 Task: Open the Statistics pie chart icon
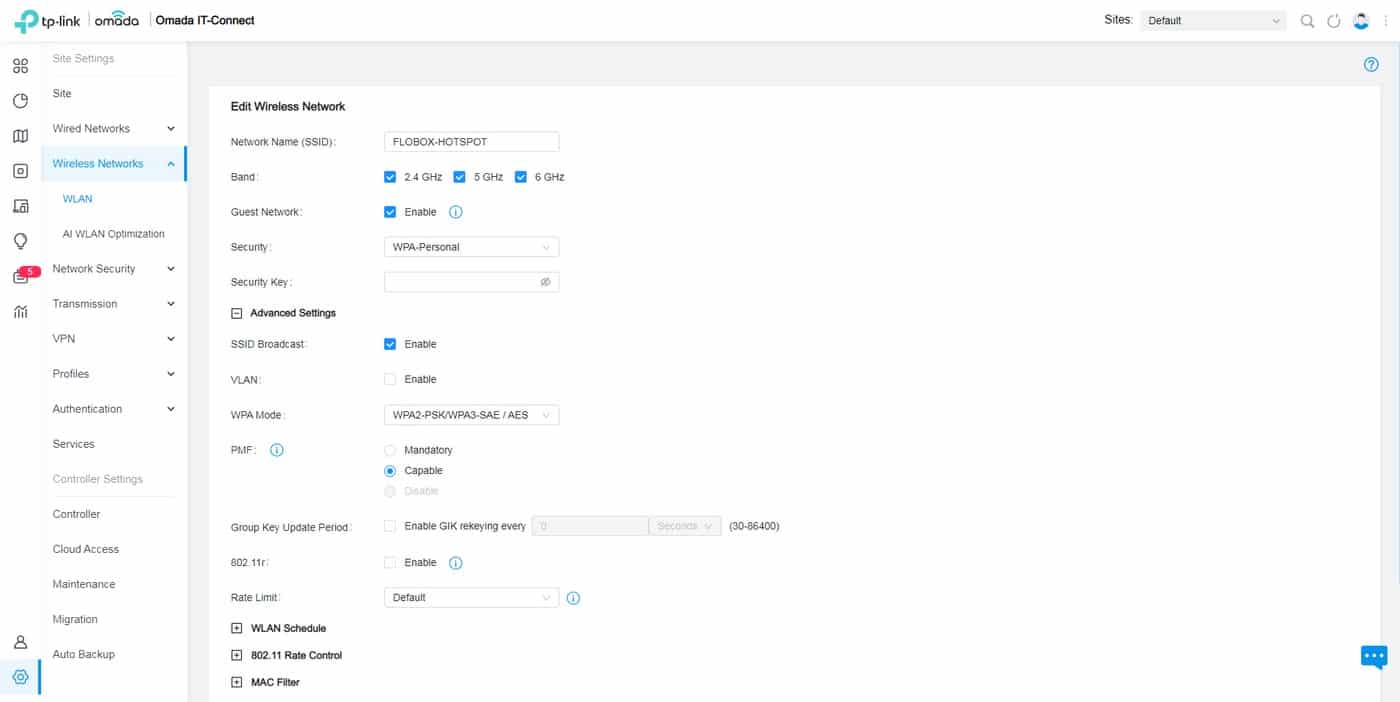point(20,101)
